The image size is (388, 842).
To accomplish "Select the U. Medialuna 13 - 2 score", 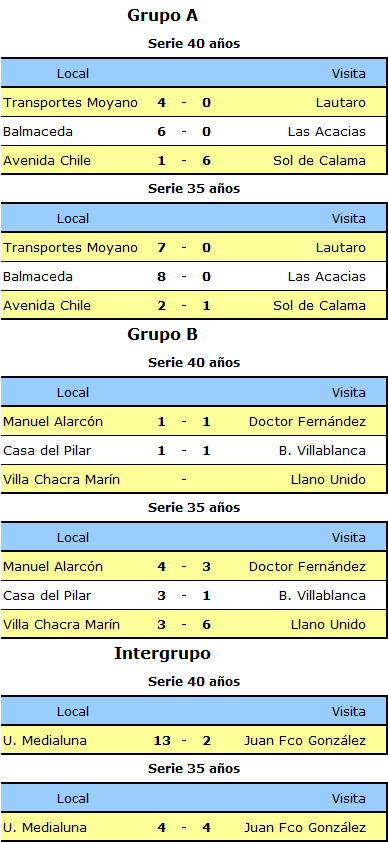I will click(184, 741).
